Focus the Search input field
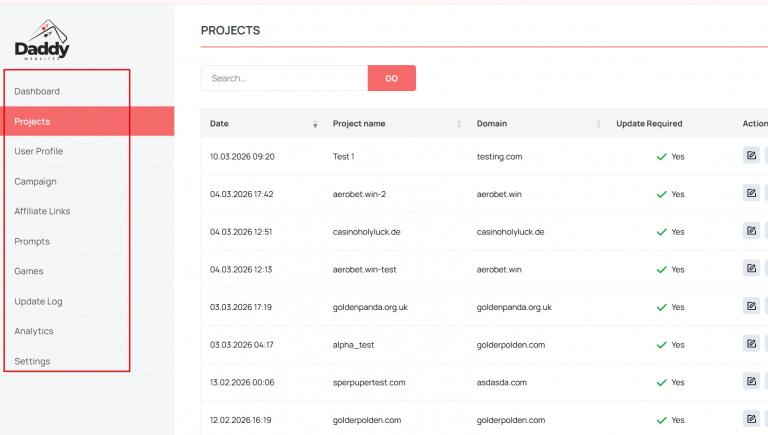 click(x=284, y=78)
